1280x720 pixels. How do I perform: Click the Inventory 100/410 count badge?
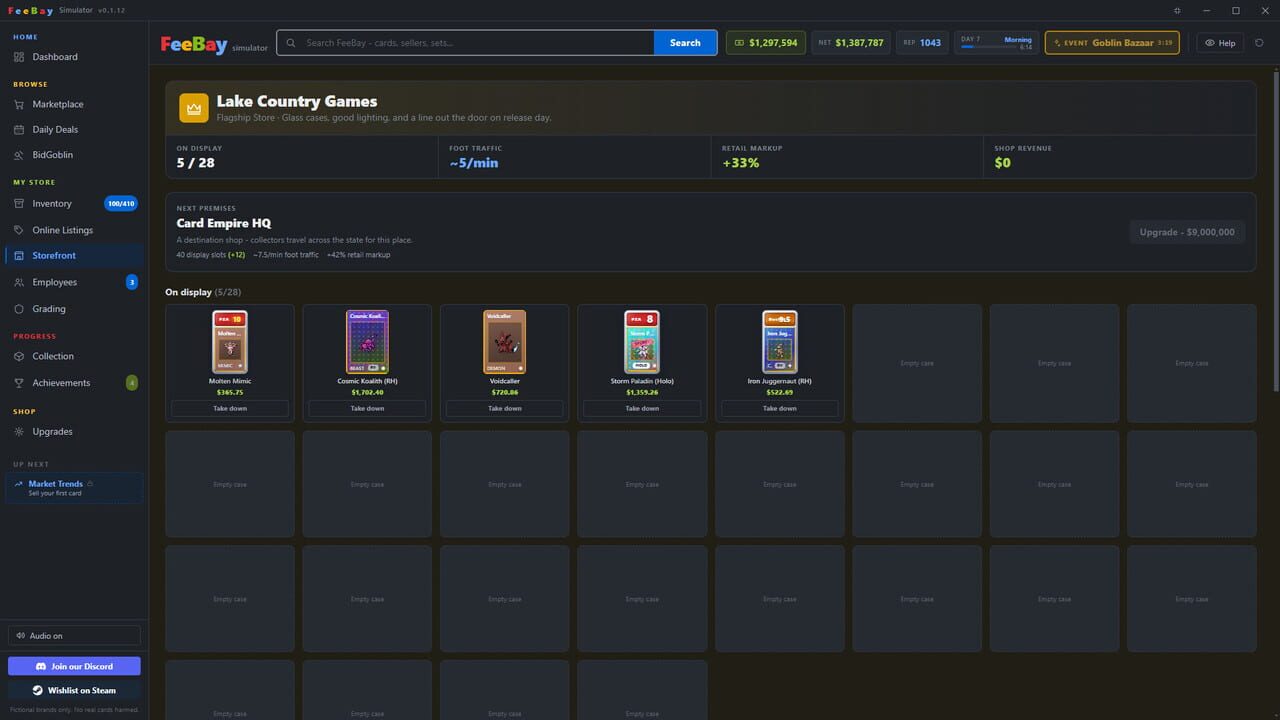tap(120, 203)
